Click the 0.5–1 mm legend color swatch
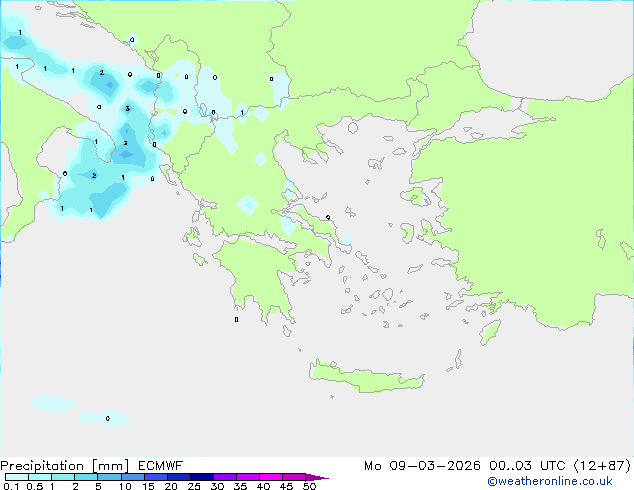The width and height of the screenshot is (634, 490). pos(40,477)
